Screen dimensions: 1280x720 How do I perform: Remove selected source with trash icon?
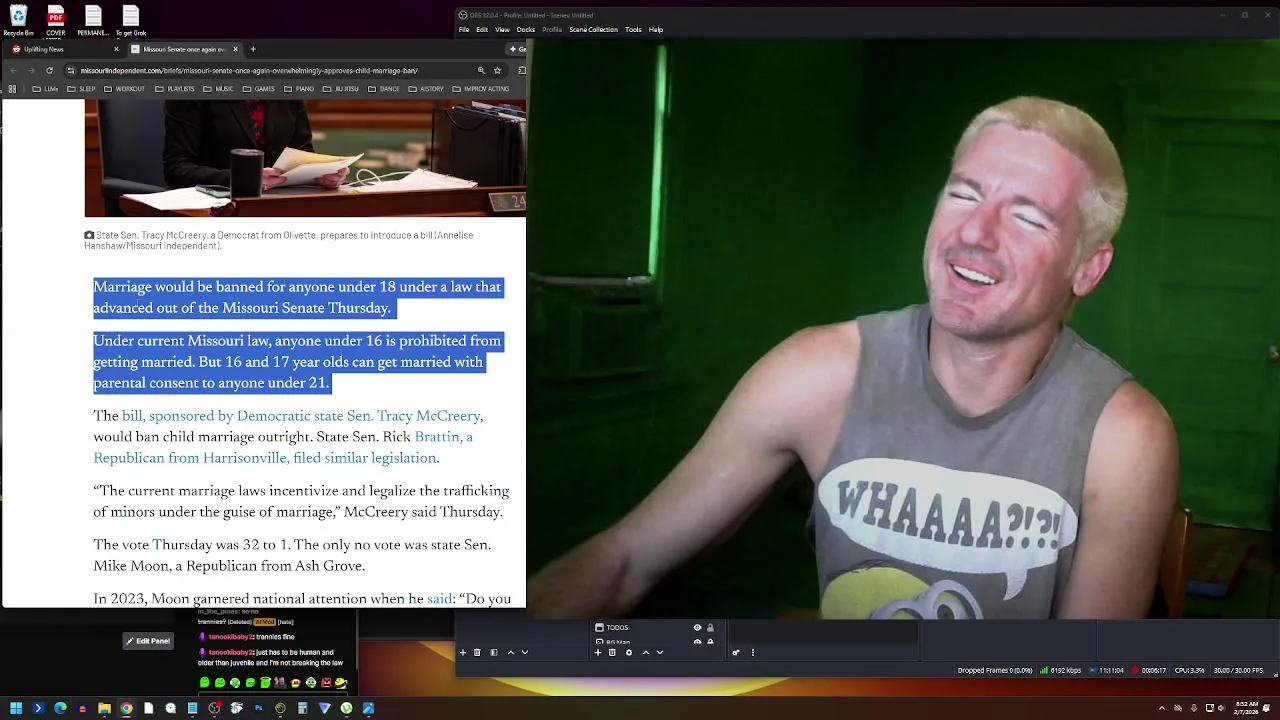[612, 652]
